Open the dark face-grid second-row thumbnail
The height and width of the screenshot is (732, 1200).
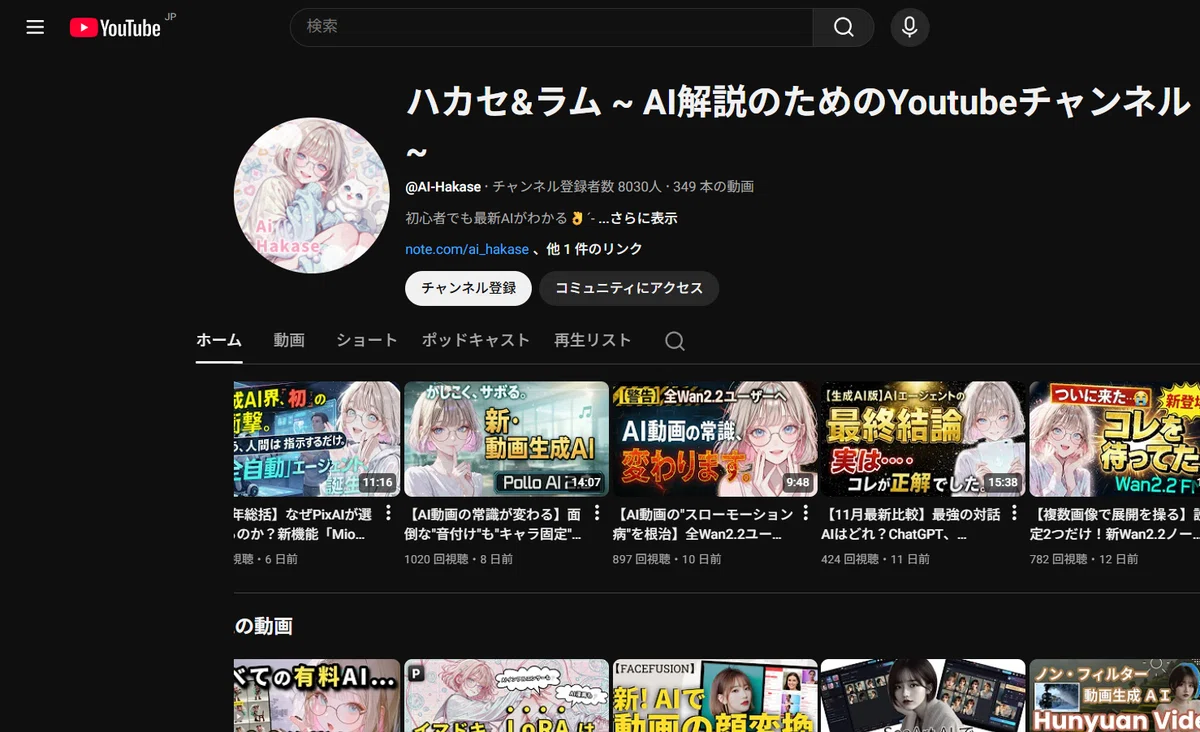click(x=923, y=695)
